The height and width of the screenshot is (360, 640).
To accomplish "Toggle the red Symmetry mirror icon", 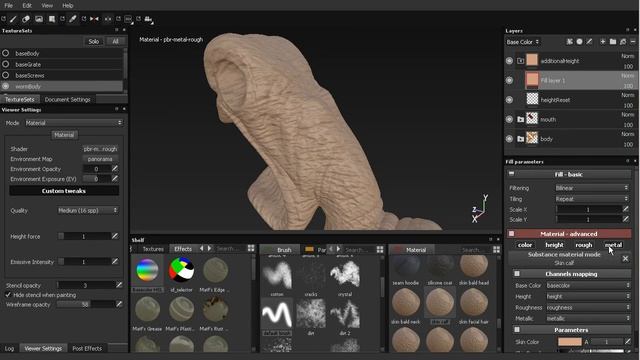I will [x=94, y=19].
